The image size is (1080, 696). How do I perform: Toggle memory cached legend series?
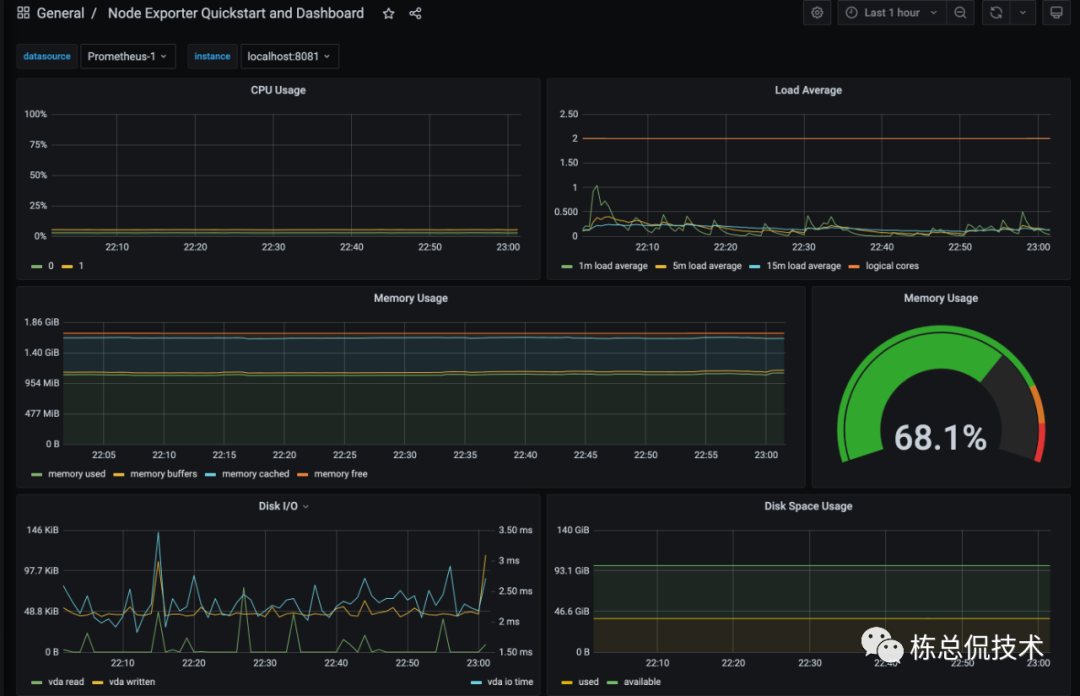pyautogui.click(x=248, y=474)
